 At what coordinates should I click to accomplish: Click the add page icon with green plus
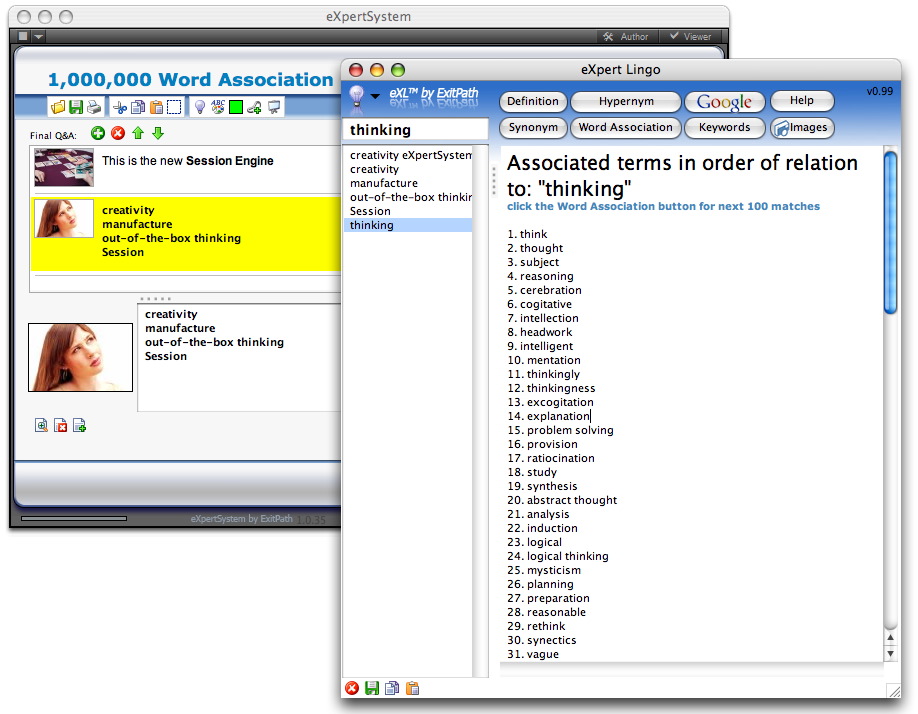pyautogui.click(x=80, y=425)
